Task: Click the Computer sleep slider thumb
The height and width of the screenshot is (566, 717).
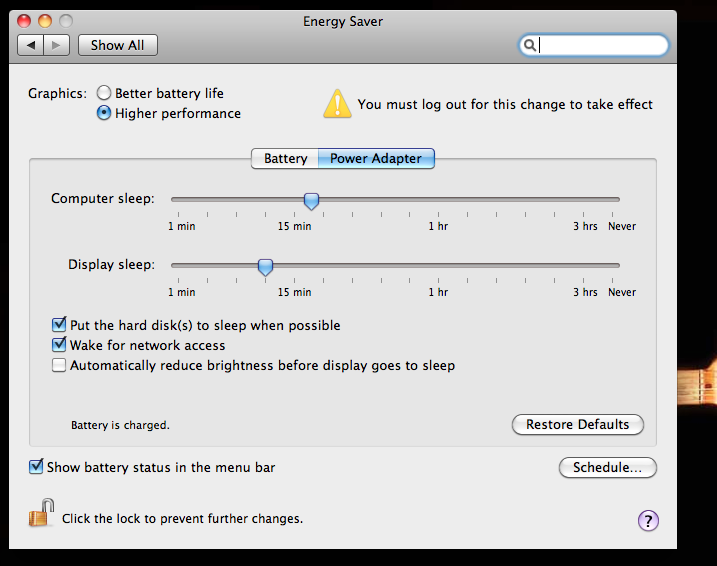Action: tap(311, 201)
